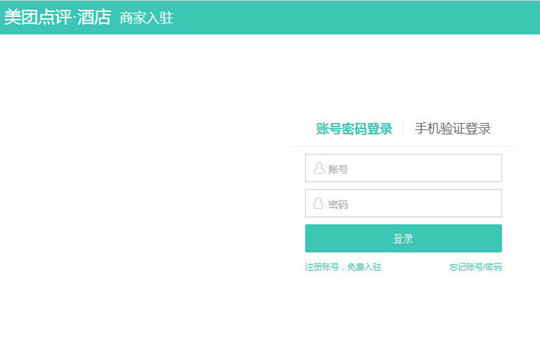540x360 pixels.
Task: Focus the 密码 input field
Action: [x=403, y=203]
